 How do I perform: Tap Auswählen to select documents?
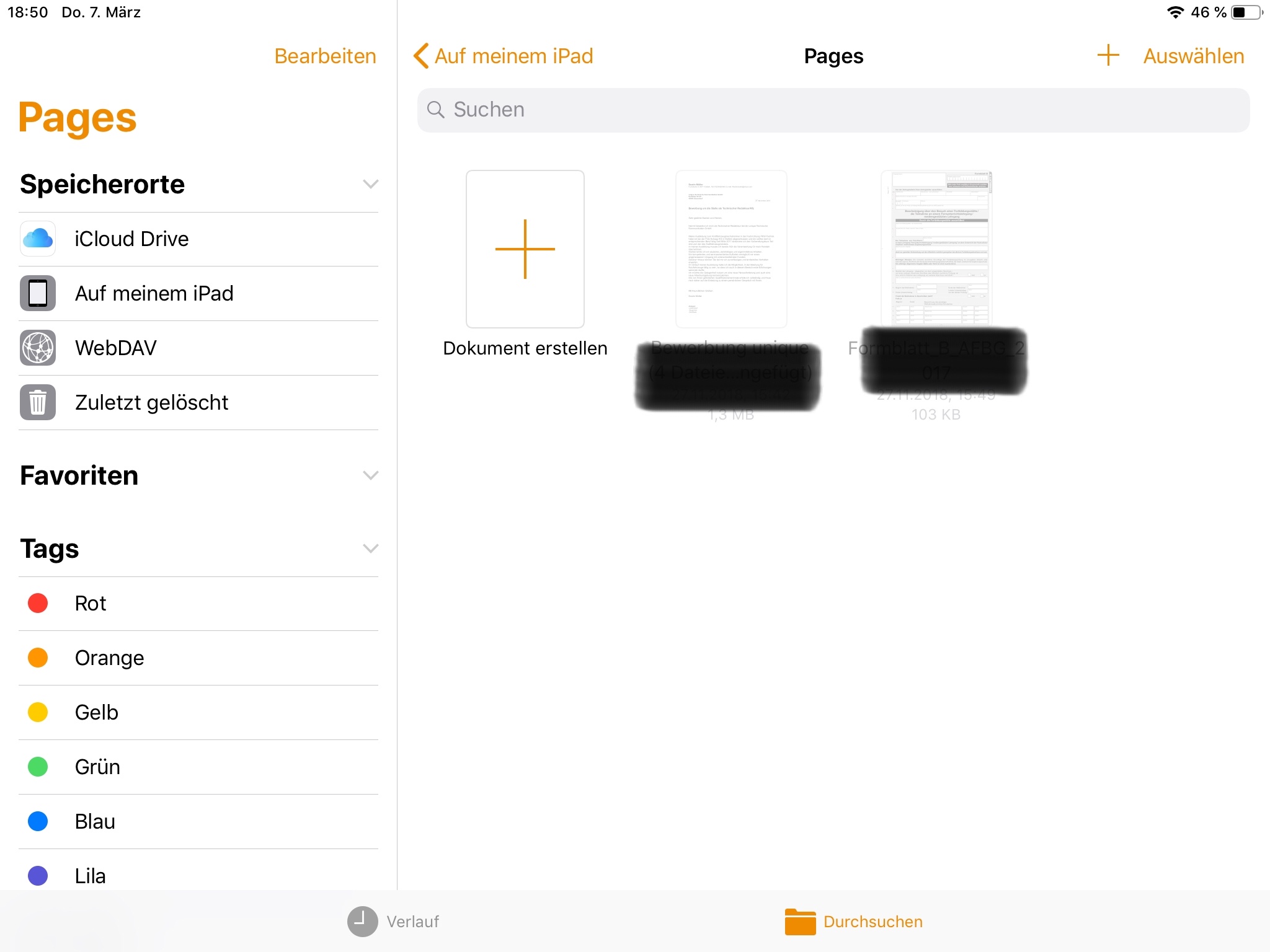(x=1193, y=56)
